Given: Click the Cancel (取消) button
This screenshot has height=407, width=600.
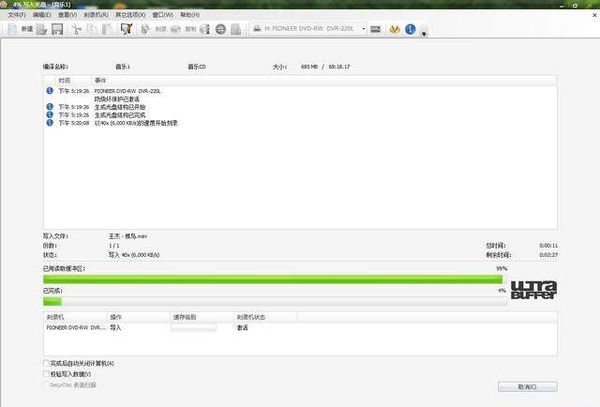Looking at the screenshot, I should (527, 386).
